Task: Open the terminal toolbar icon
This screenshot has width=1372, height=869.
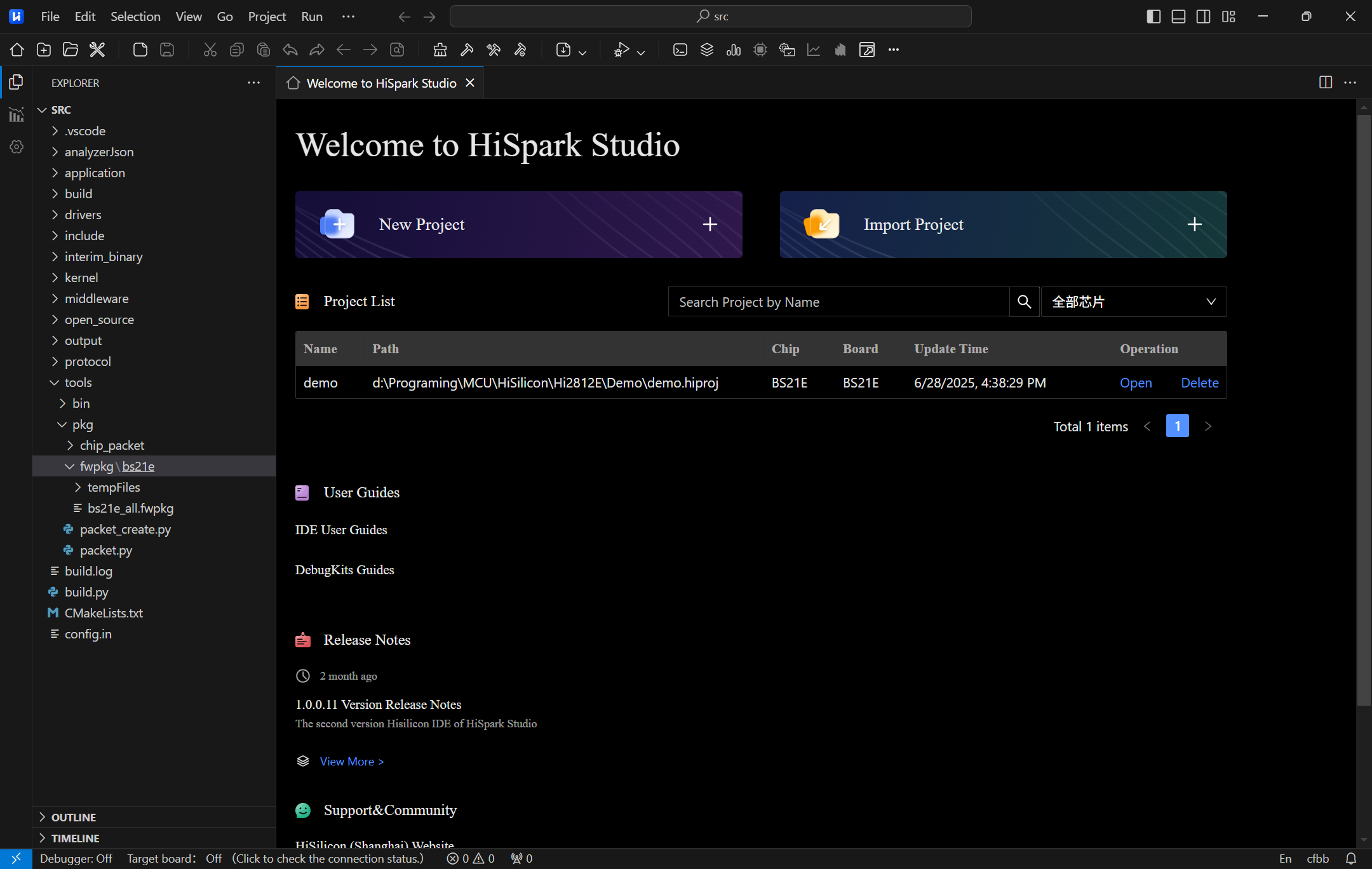Action: tap(680, 50)
